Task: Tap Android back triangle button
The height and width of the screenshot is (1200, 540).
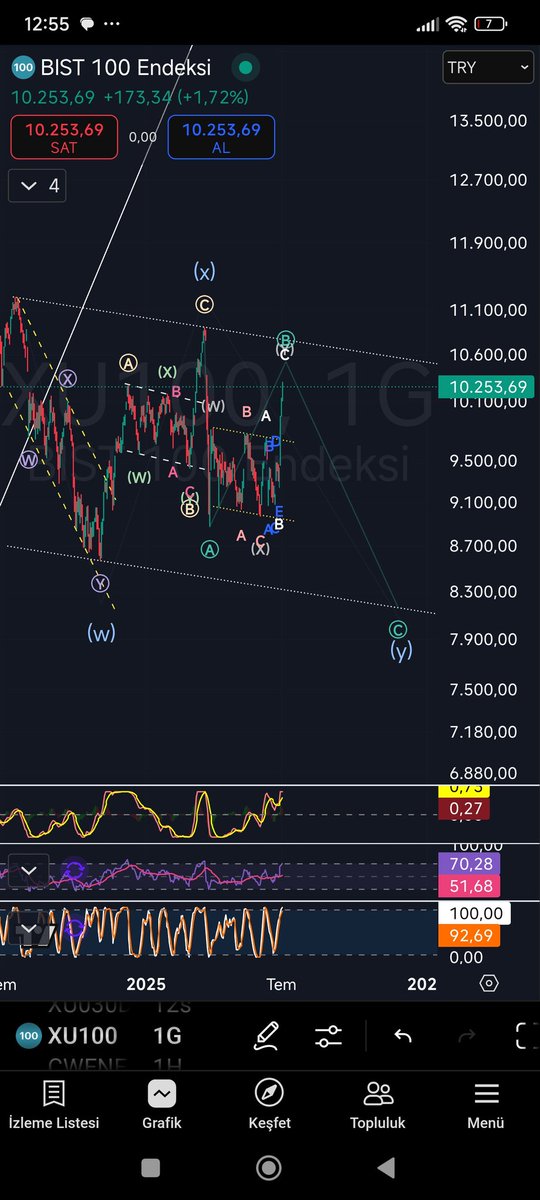Action: click(x=386, y=1168)
